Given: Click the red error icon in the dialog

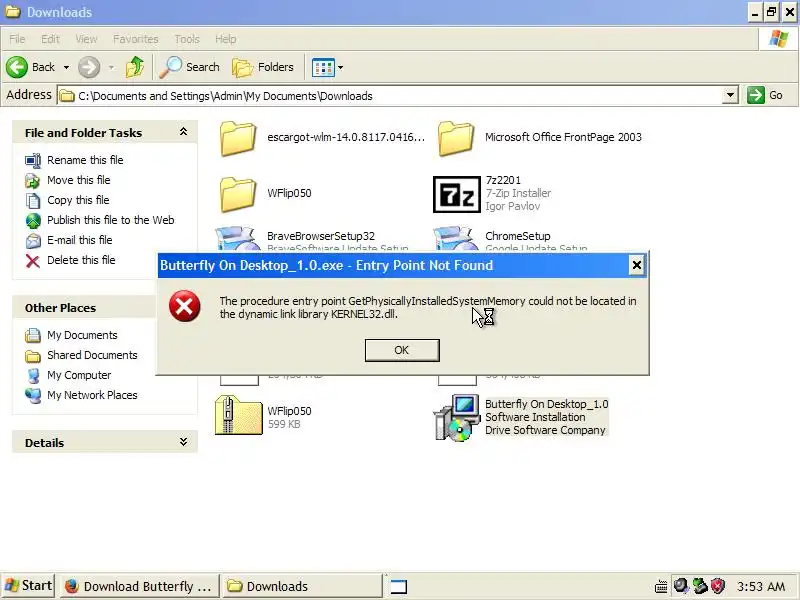Looking at the screenshot, I should tap(185, 306).
